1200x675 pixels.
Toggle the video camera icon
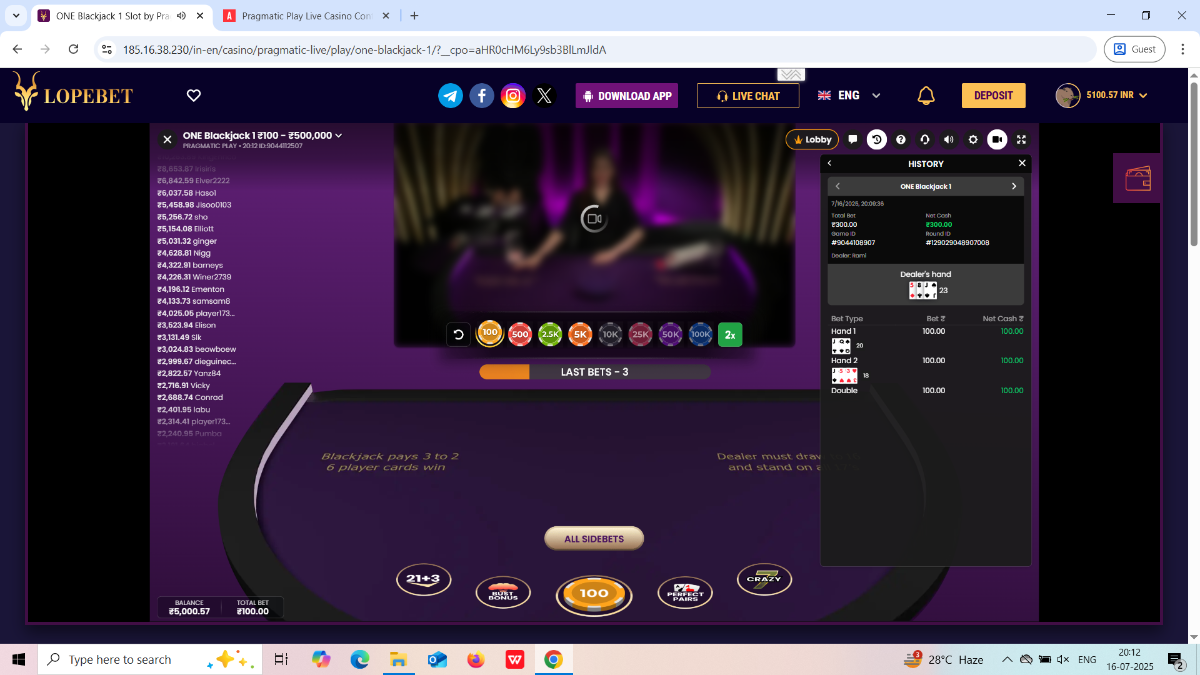click(x=997, y=140)
